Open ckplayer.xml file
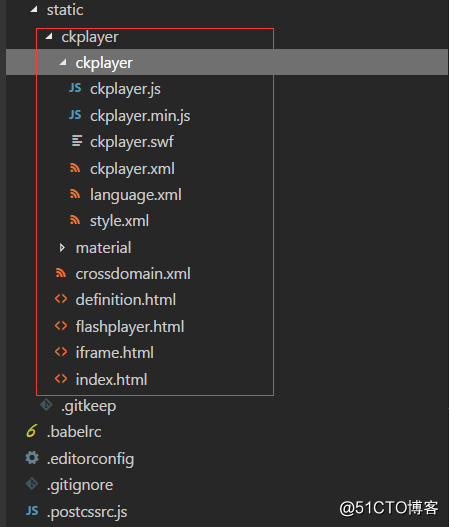Image resolution: width=449 pixels, height=527 pixels. pos(132,168)
